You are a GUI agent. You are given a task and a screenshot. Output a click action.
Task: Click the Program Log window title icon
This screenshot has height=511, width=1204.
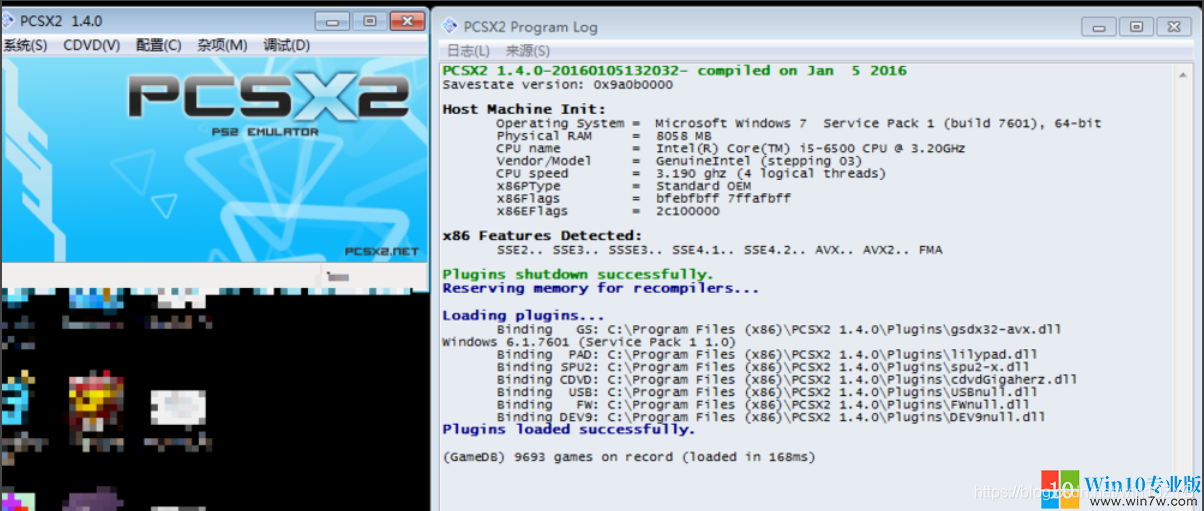point(448,27)
